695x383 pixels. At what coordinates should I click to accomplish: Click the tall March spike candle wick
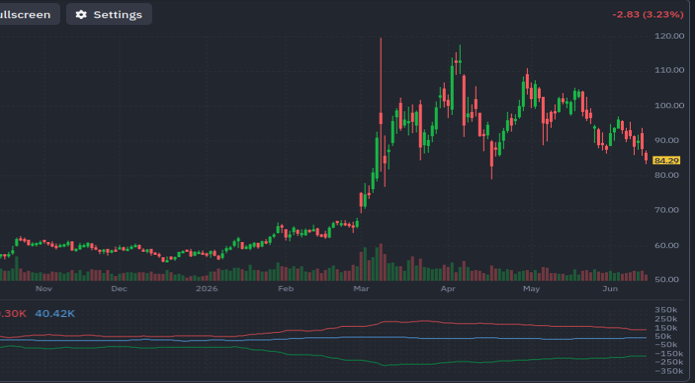[381, 75]
